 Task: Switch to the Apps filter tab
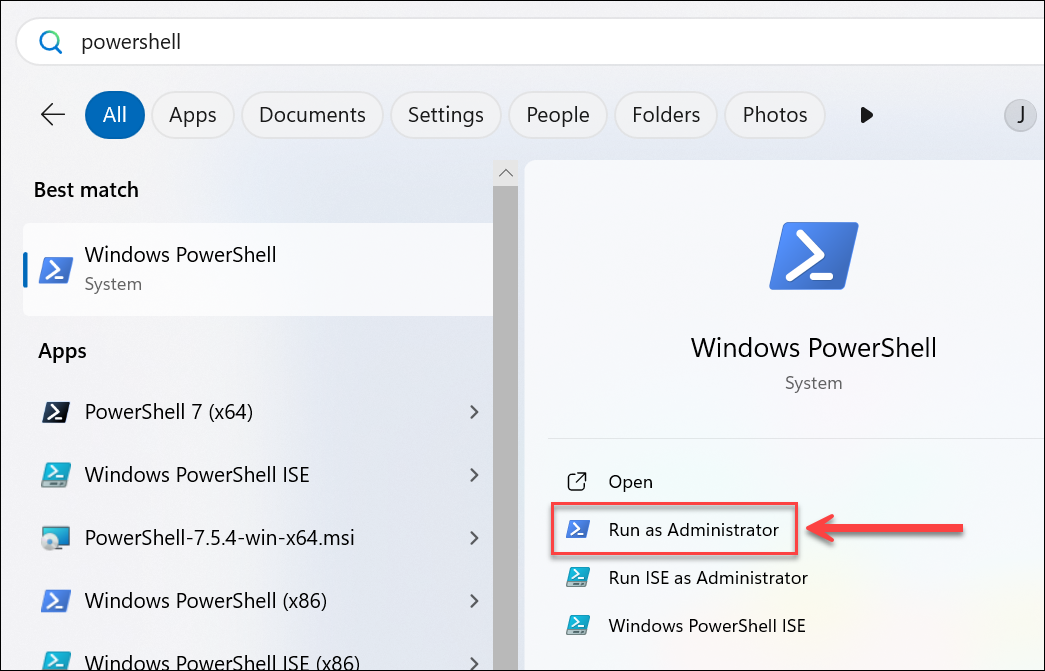(x=192, y=115)
